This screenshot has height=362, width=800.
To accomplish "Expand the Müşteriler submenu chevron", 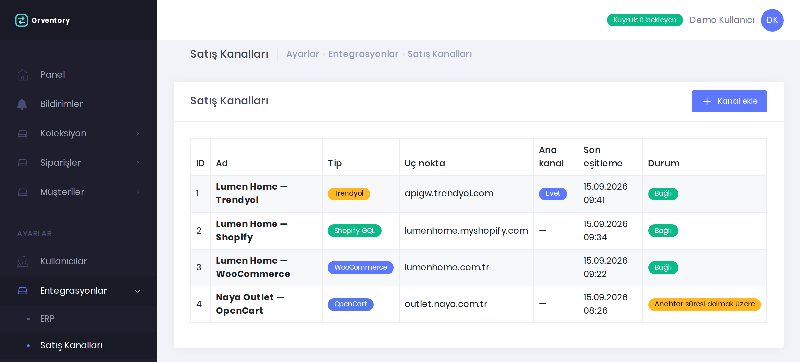I will pos(138,193).
